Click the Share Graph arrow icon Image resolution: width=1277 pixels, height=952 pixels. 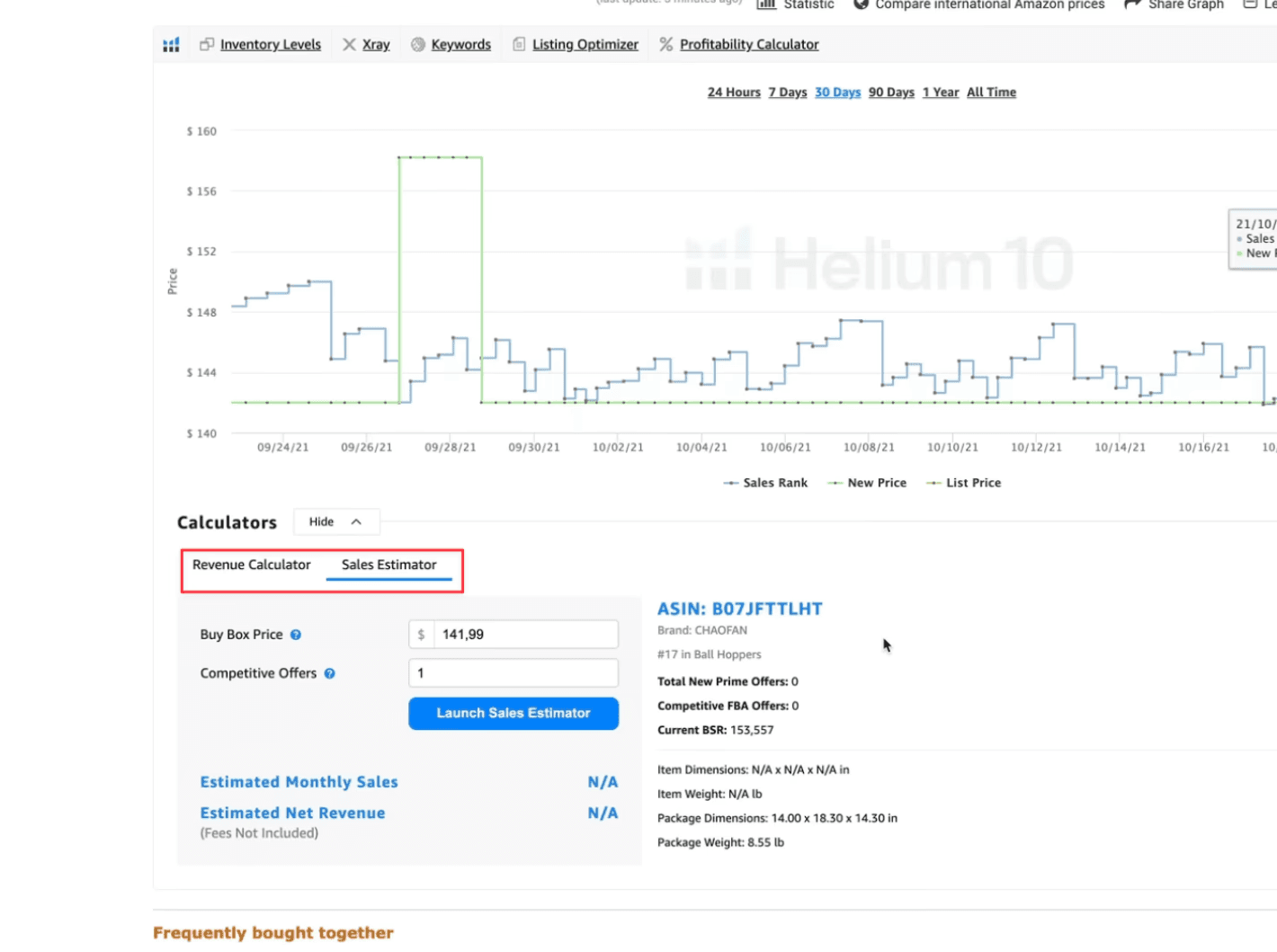pyautogui.click(x=1132, y=4)
